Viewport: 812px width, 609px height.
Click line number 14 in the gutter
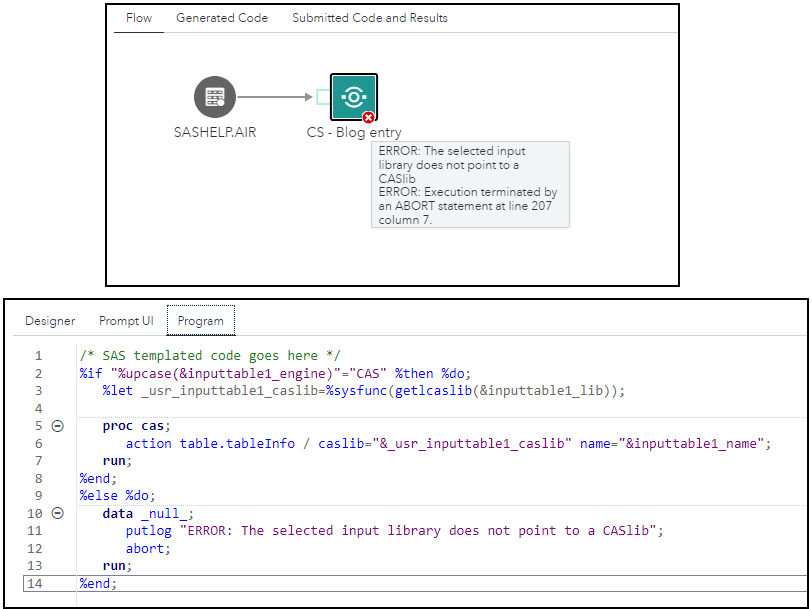click(x=38, y=583)
